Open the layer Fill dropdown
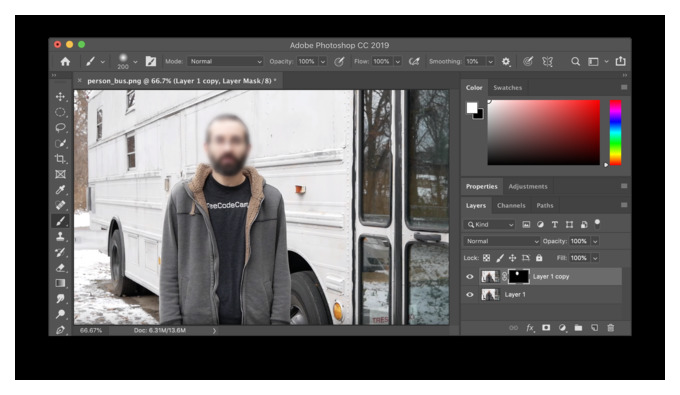This screenshot has height=395, width=680. click(x=595, y=258)
